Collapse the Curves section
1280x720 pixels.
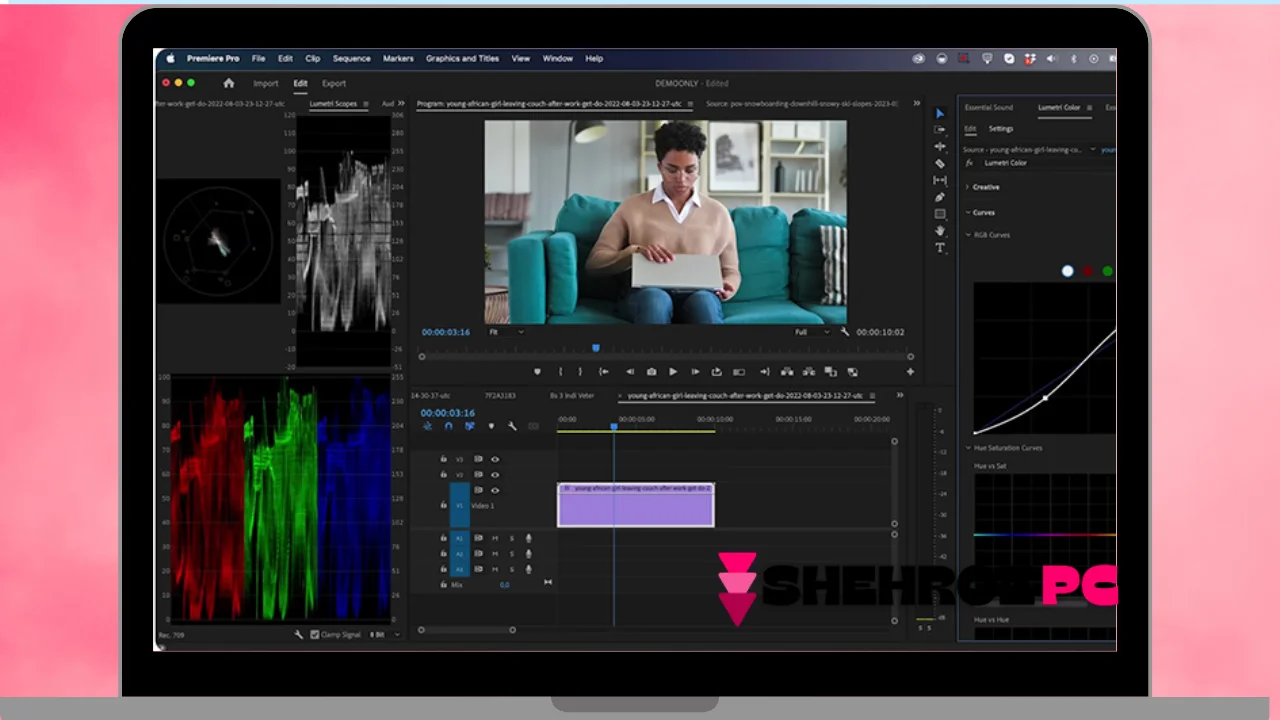966,212
